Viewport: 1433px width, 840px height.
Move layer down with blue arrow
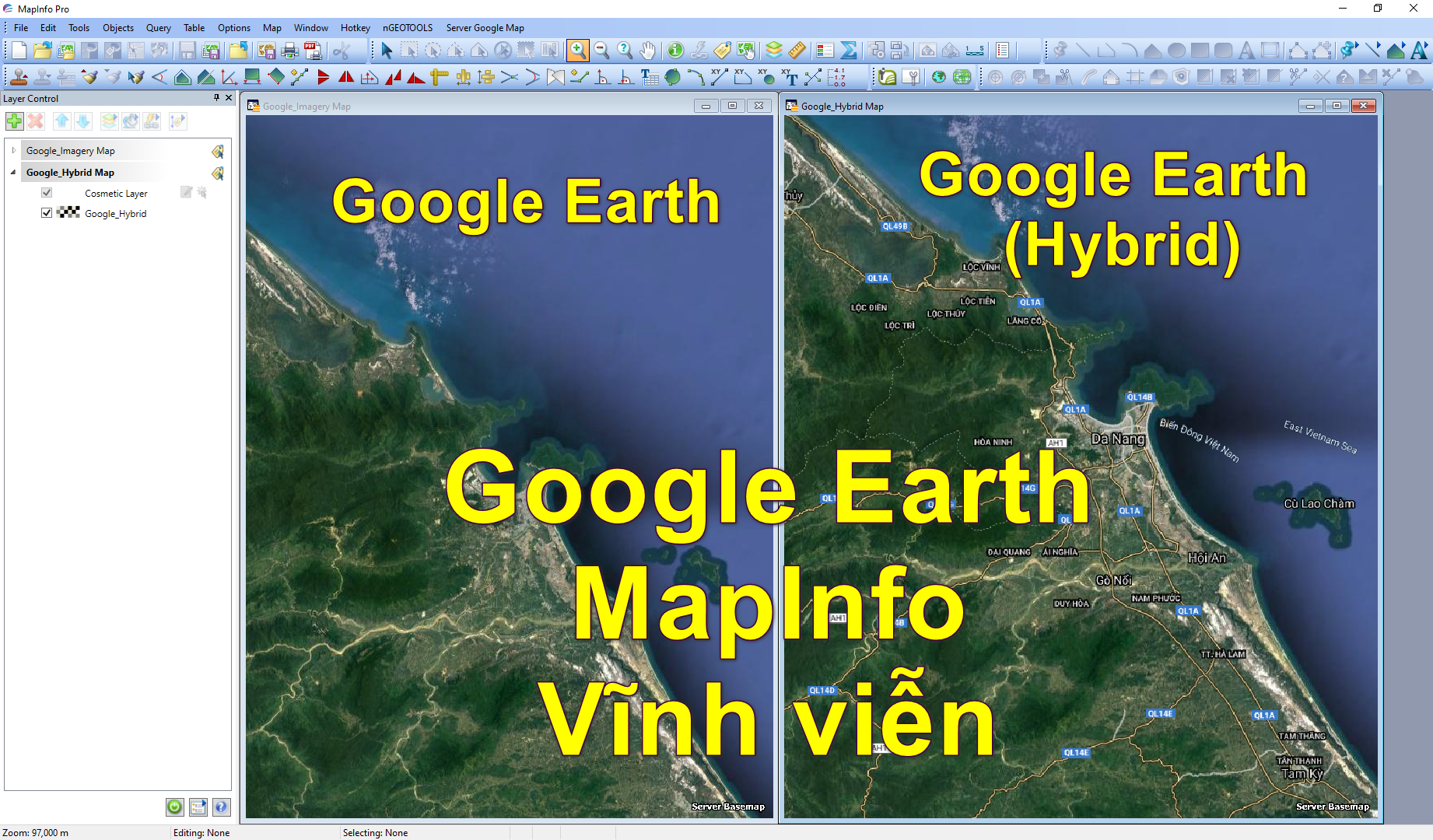(x=83, y=121)
